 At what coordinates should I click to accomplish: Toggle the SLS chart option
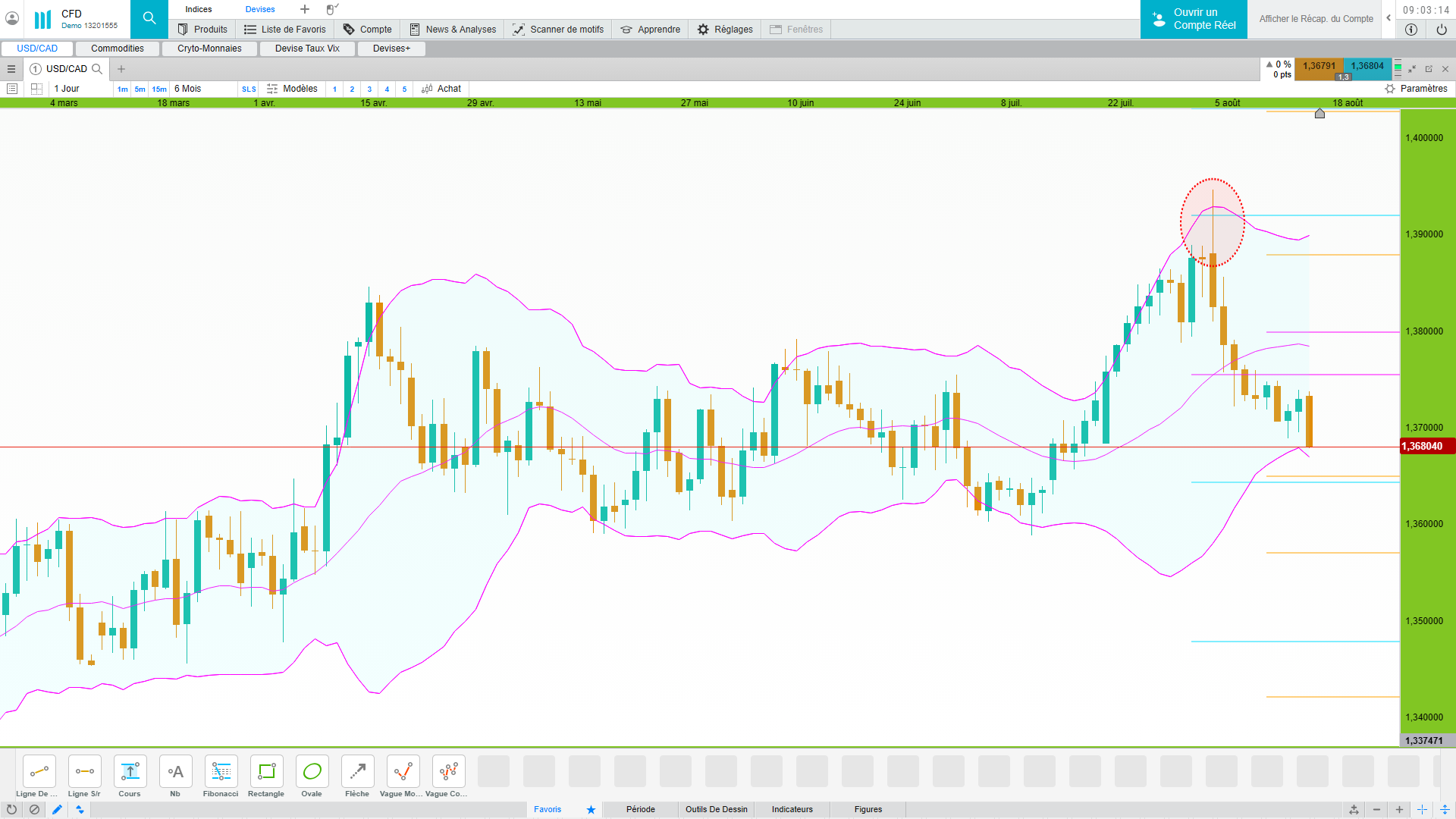click(249, 89)
